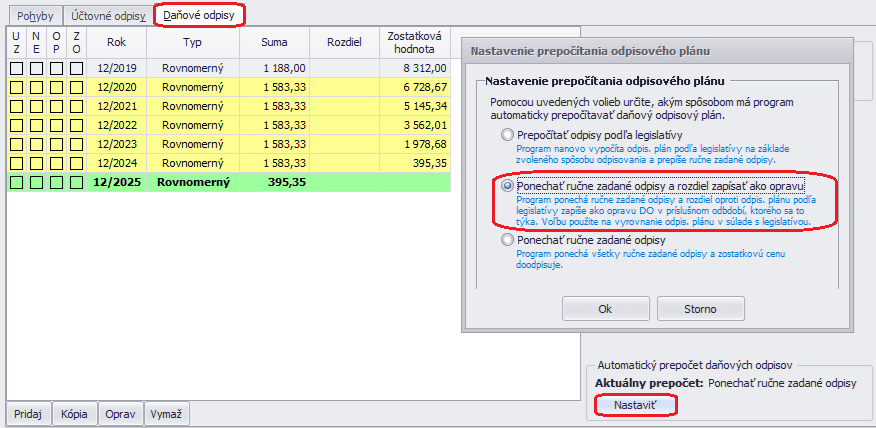Select the last Ponechať ručne zadané odpisy radio

pos(508,241)
